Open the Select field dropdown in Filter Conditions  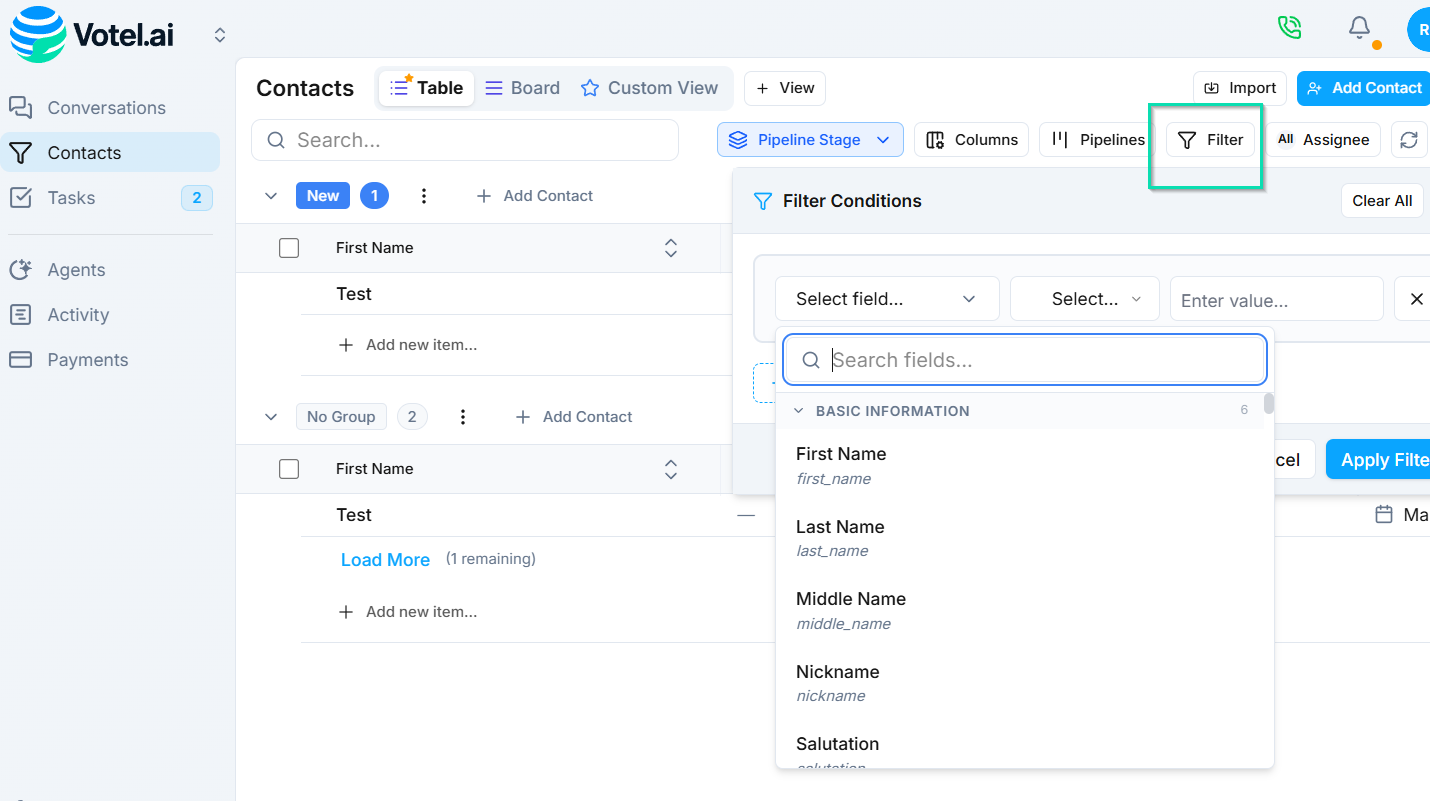point(886,298)
